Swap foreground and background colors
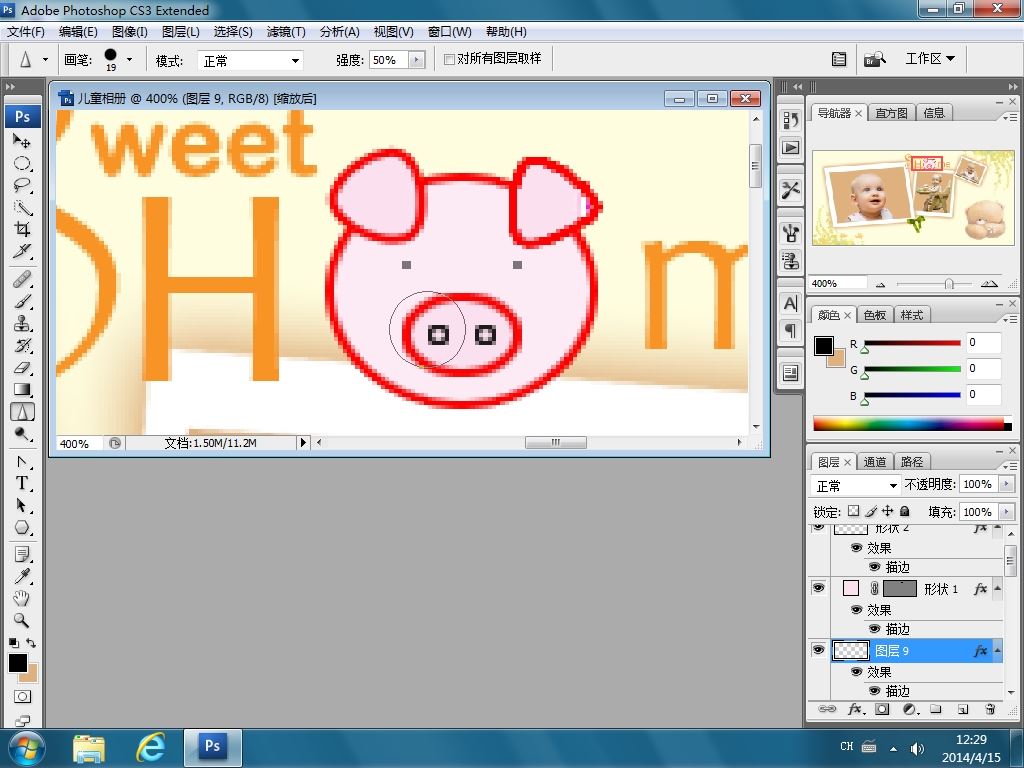The width and height of the screenshot is (1024, 768). click(x=31, y=643)
